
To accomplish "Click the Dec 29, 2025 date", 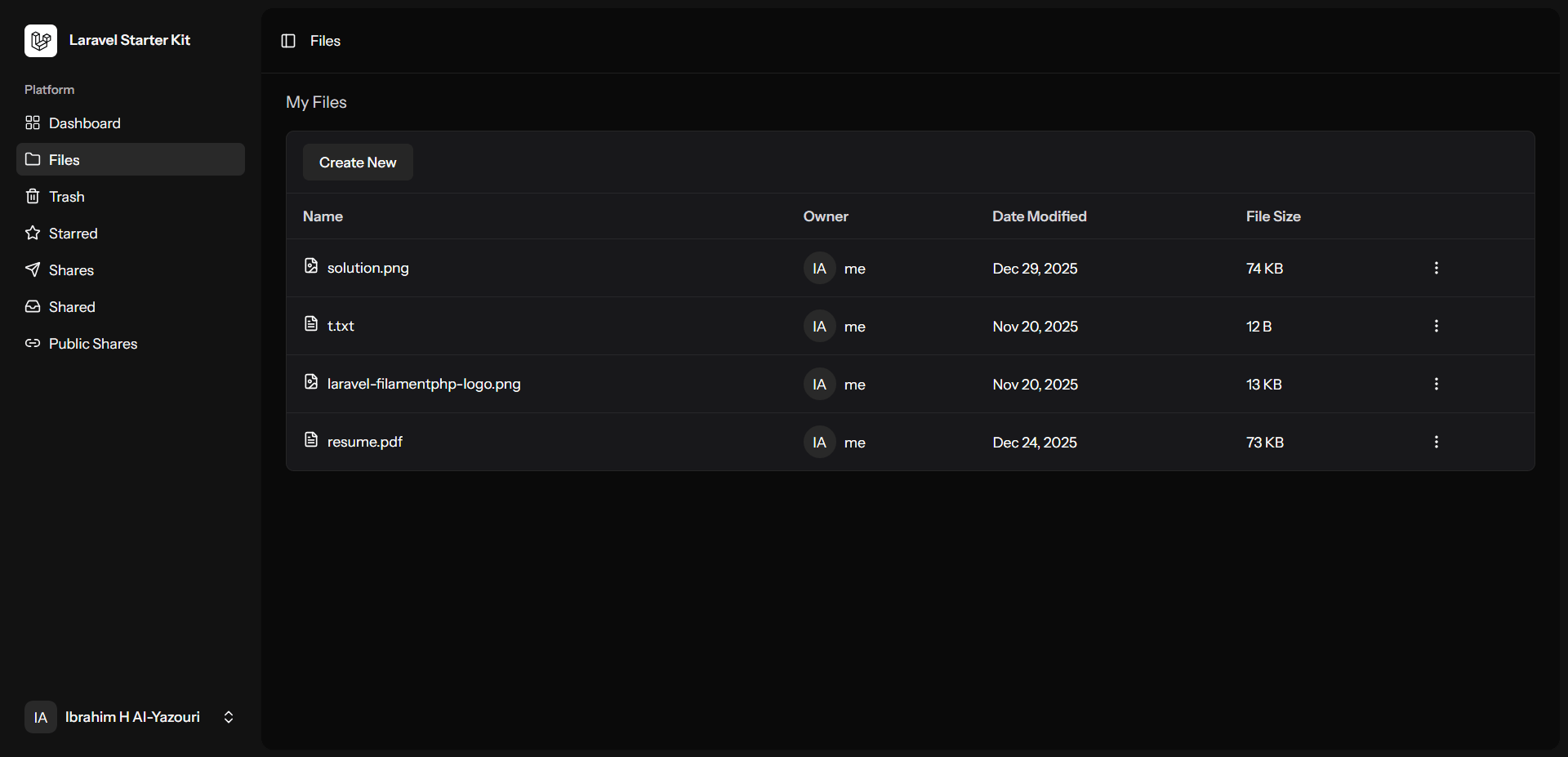I will (x=1035, y=269).
